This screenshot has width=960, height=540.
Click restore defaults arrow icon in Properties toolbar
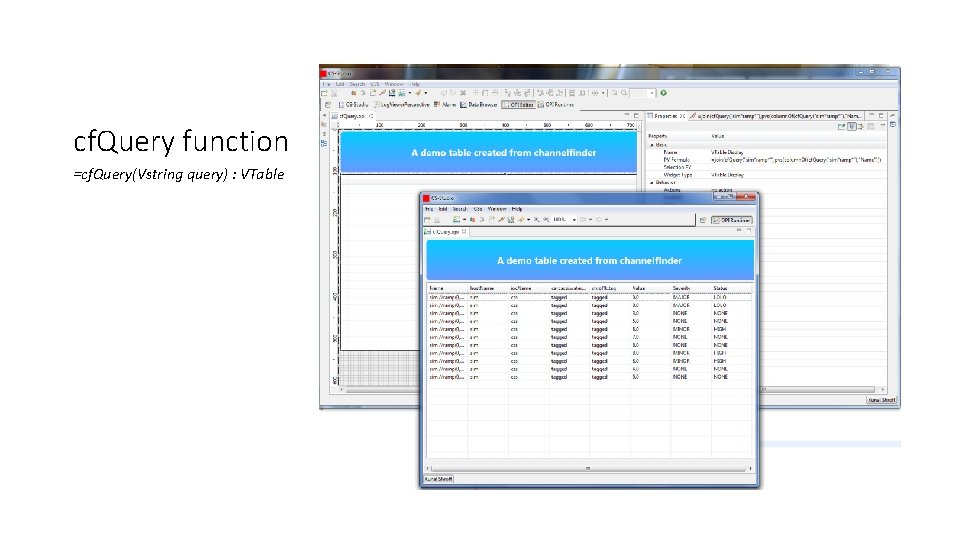coord(861,127)
